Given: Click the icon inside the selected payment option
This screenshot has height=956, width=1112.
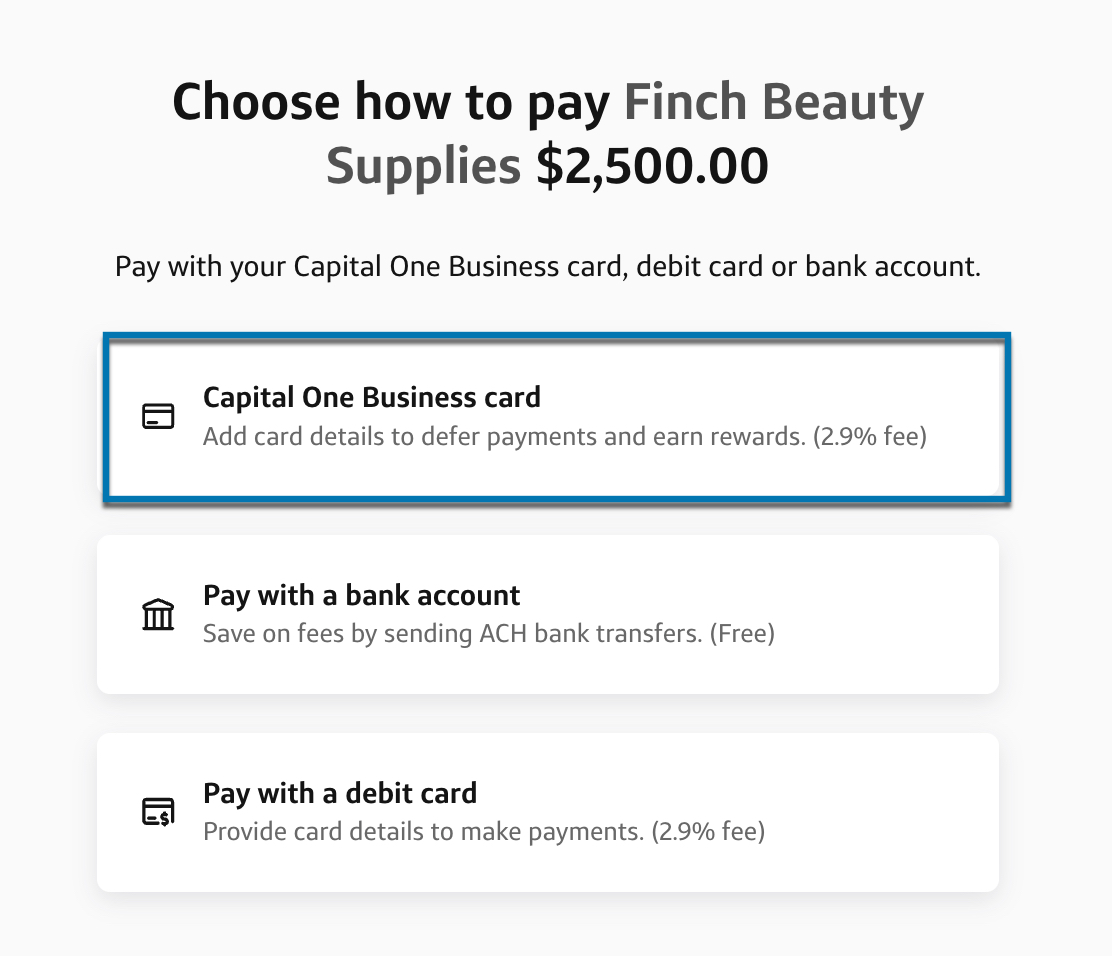Looking at the screenshot, I should 158,416.
